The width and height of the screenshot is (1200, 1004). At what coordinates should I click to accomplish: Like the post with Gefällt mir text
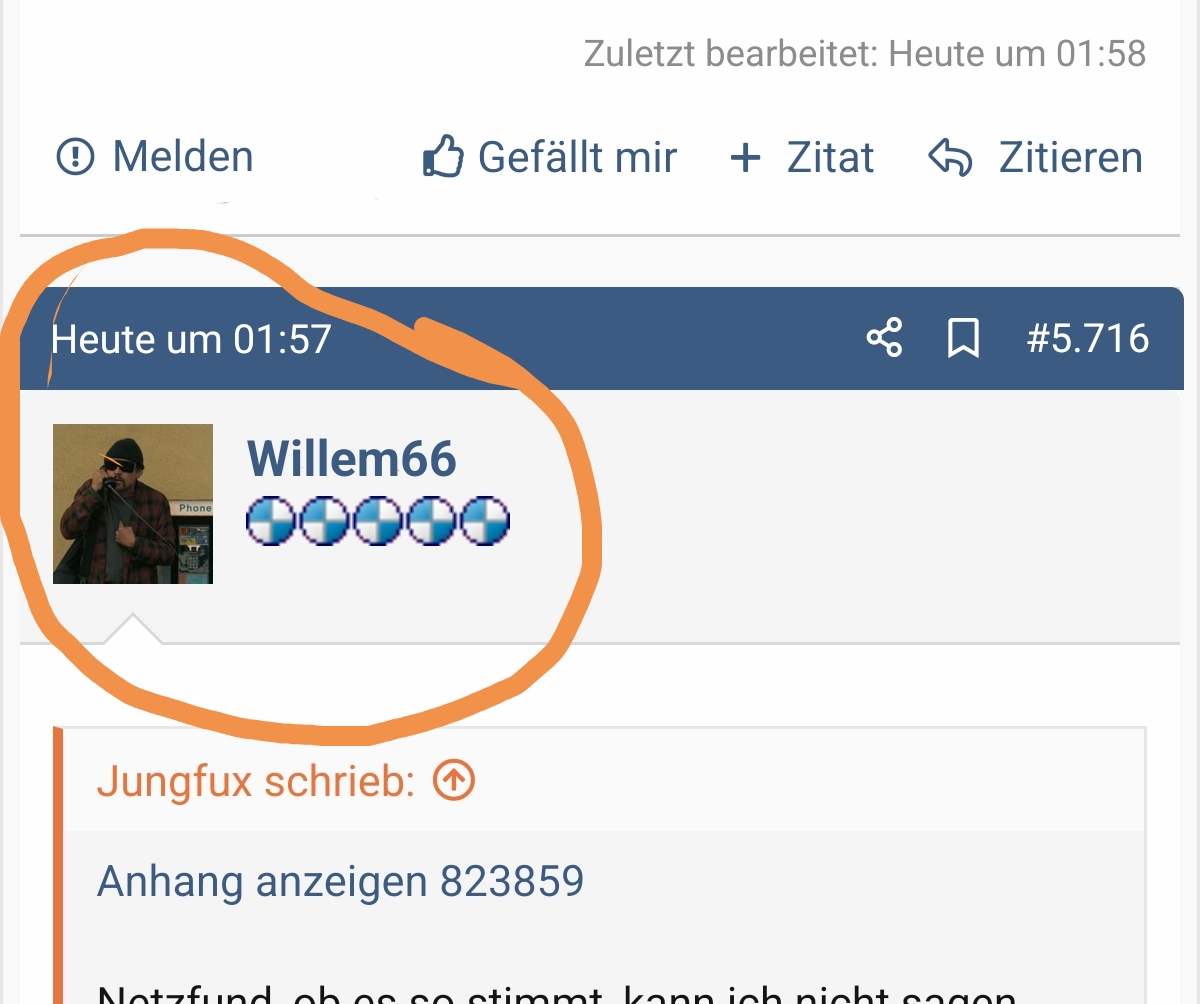[578, 158]
